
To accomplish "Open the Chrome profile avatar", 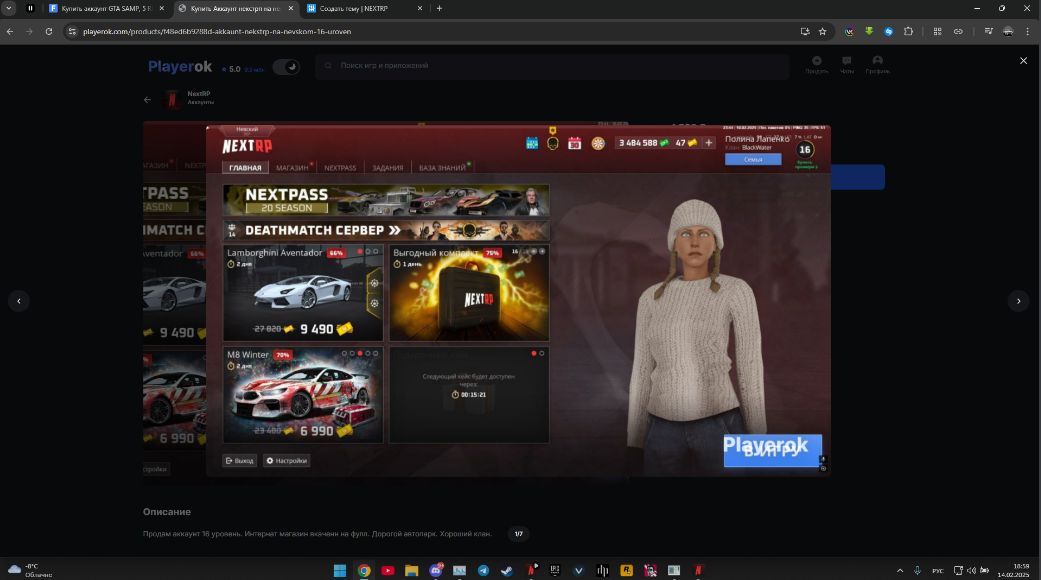I will [x=1008, y=31].
